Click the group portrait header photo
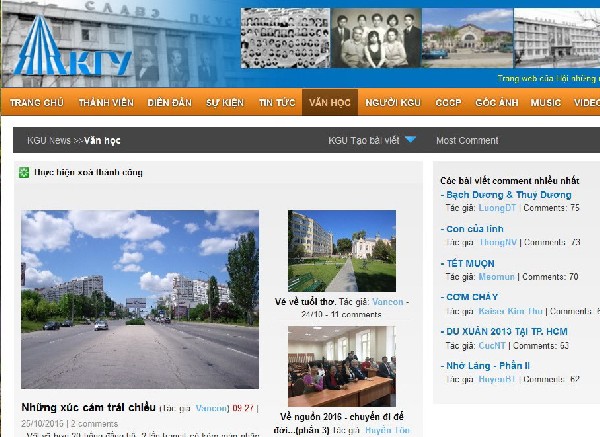600x437 pixels. click(x=376, y=38)
